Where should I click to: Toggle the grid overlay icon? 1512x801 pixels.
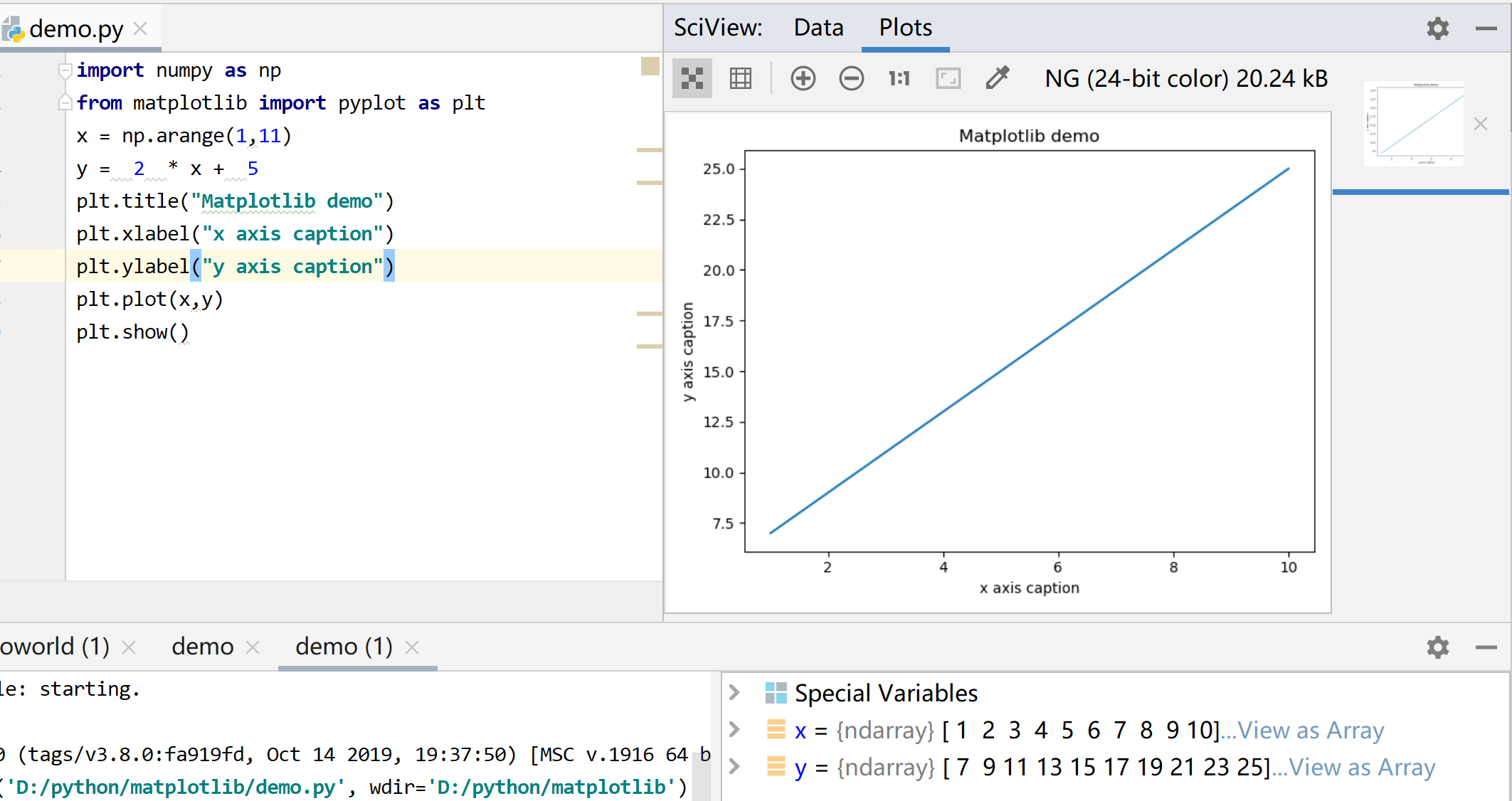click(741, 78)
